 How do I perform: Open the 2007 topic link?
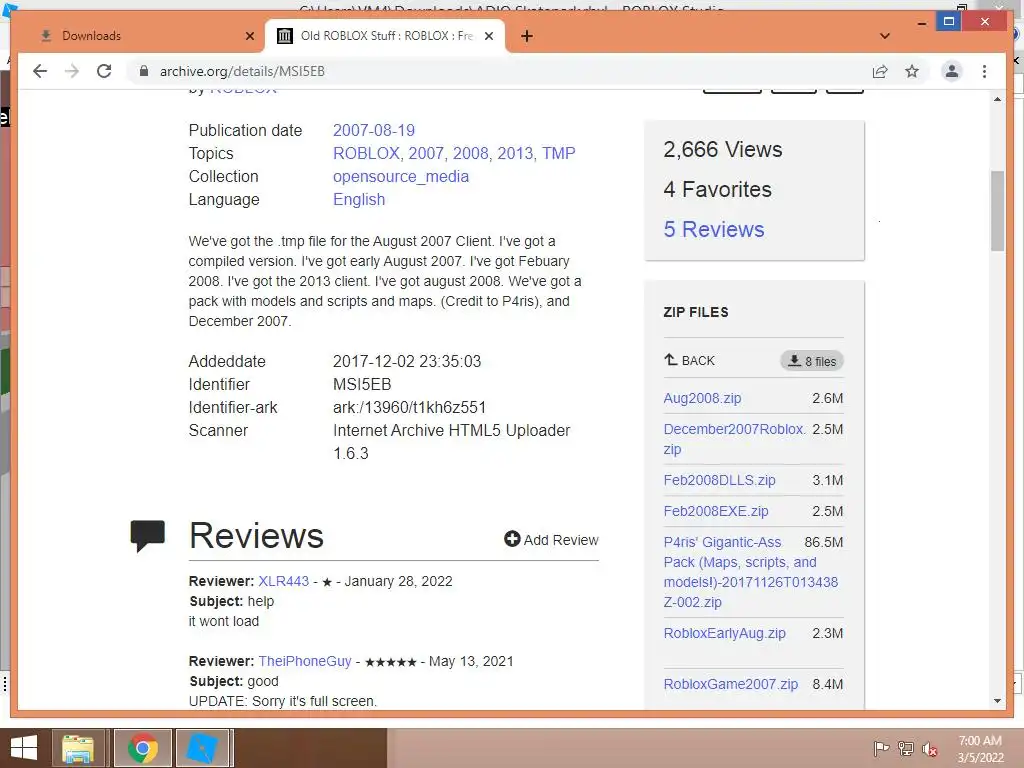[426, 153]
